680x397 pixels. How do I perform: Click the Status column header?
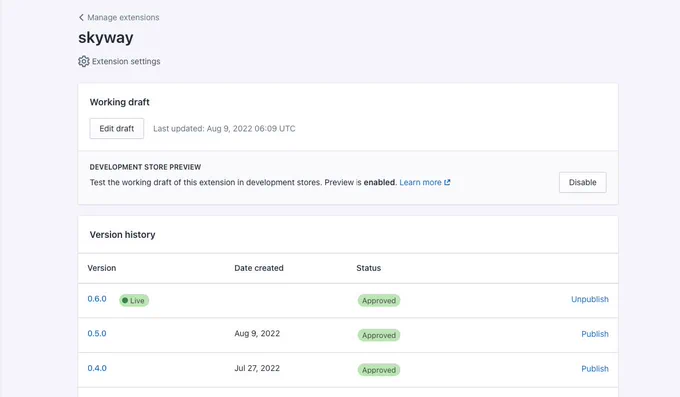(369, 268)
